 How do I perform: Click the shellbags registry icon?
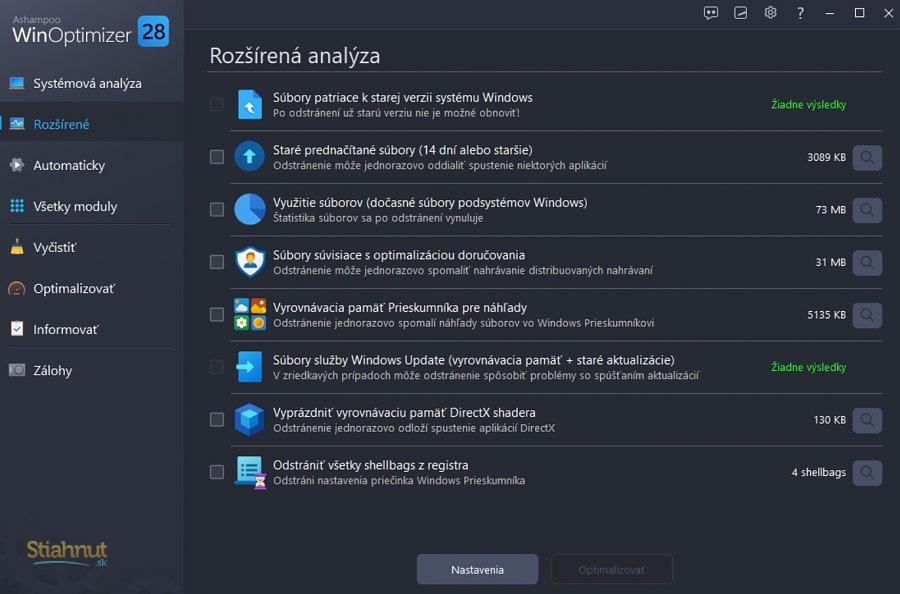click(251, 472)
